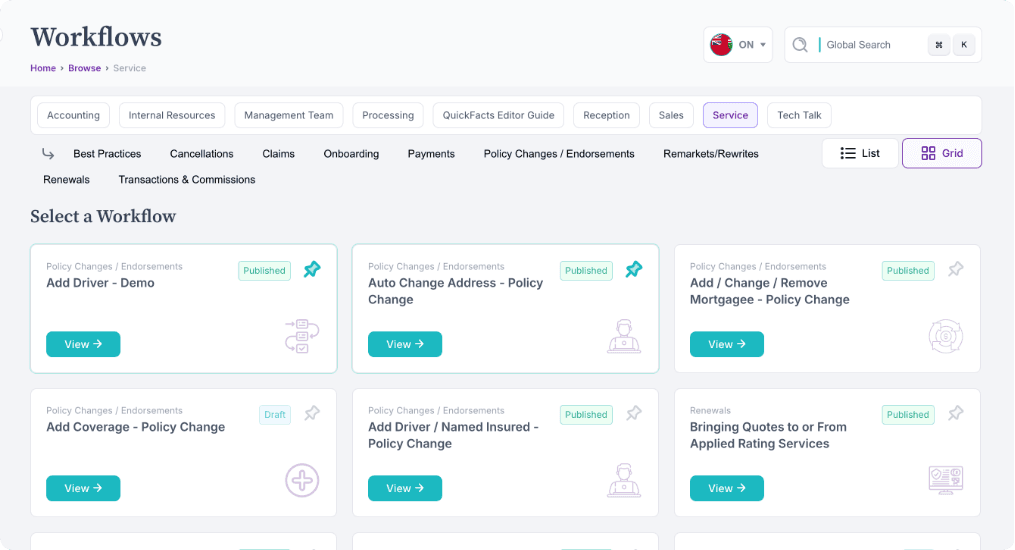Click pin icon on Bringing Quotes card

(x=956, y=414)
